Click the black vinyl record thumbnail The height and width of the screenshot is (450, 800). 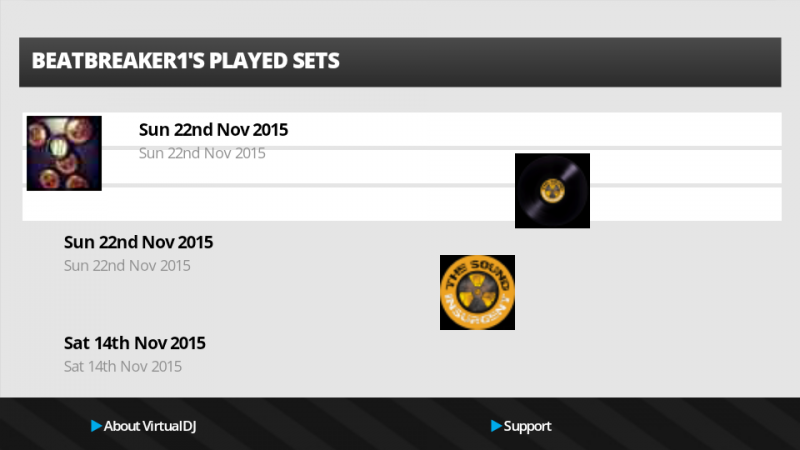tap(552, 190)
